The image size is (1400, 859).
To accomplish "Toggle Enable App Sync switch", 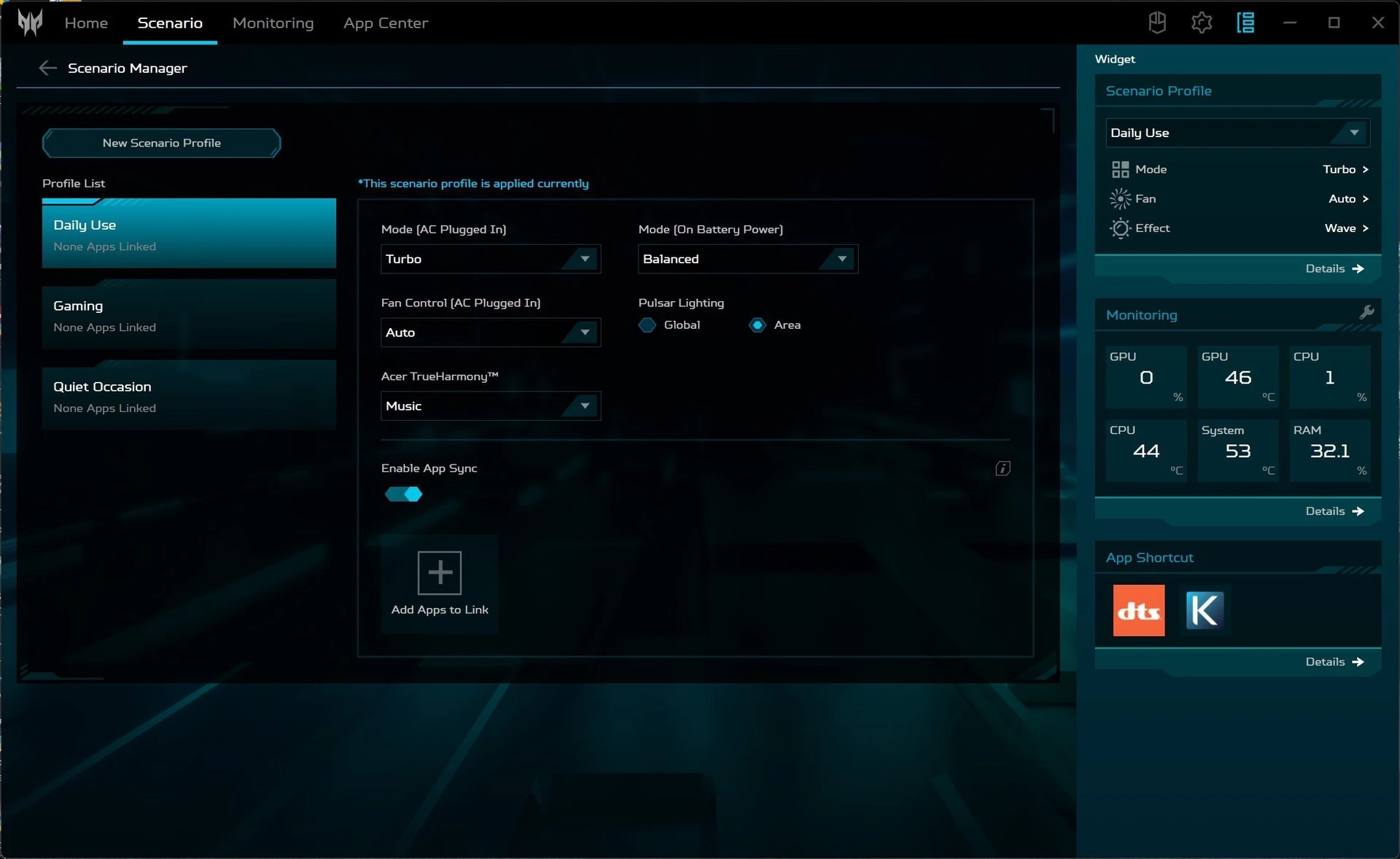I will 403,494.
